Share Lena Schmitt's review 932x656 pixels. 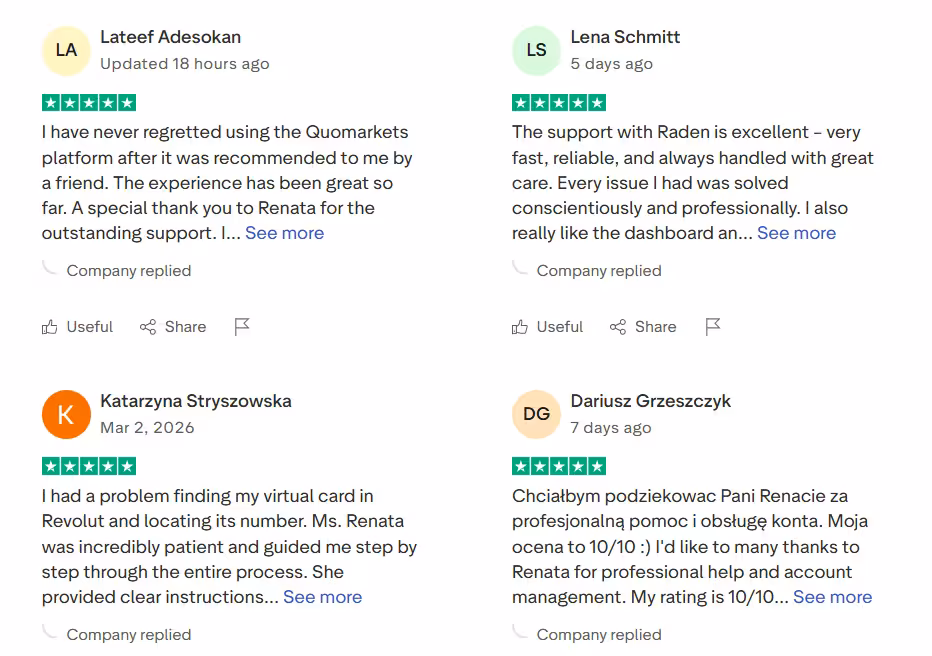point(643,327)
